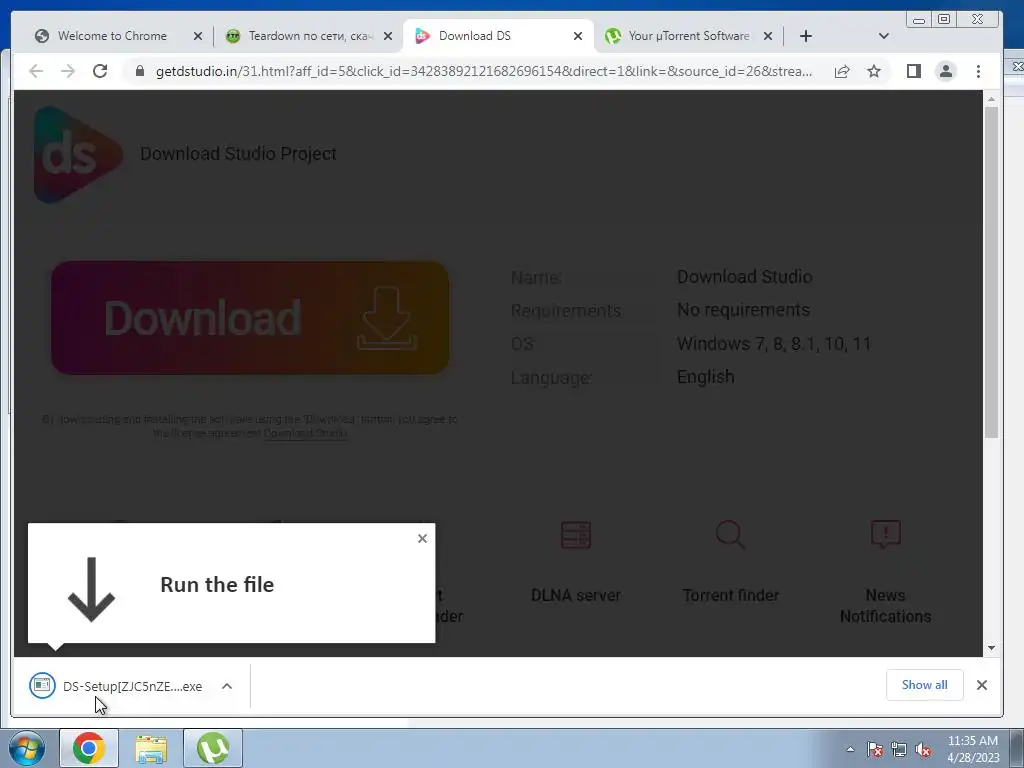The width and height of the screenshot is (1024, 768).
Task: Click the vertical scrollbar thumb
Action: tap(991, 272)
